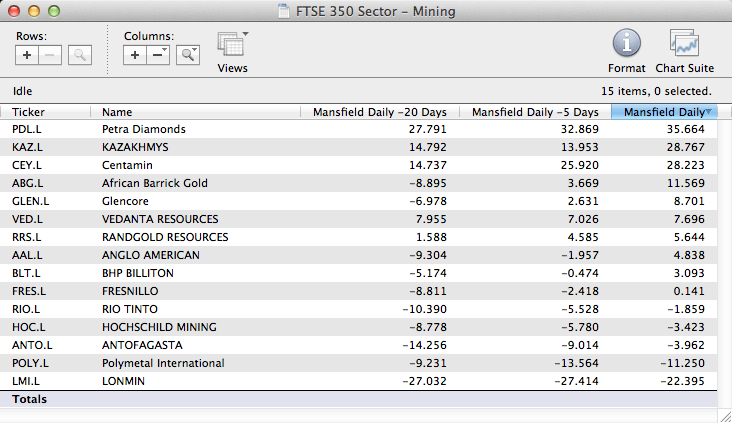Viewport: 732px width, 423px height.
Task: Sort by the Ticker column header
Action: [45, 112]
